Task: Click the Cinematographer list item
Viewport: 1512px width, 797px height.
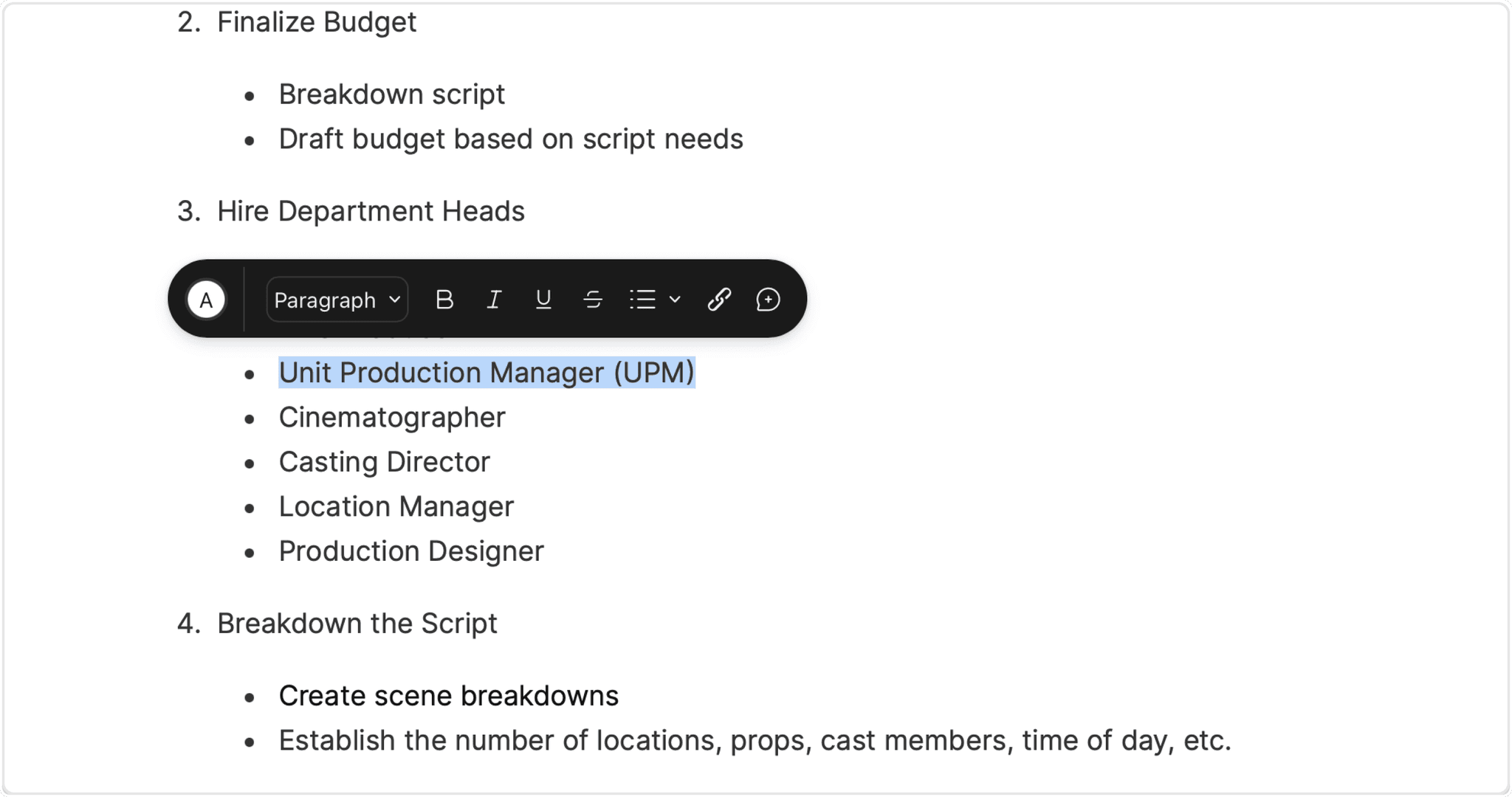Action: tap(392, 417)
